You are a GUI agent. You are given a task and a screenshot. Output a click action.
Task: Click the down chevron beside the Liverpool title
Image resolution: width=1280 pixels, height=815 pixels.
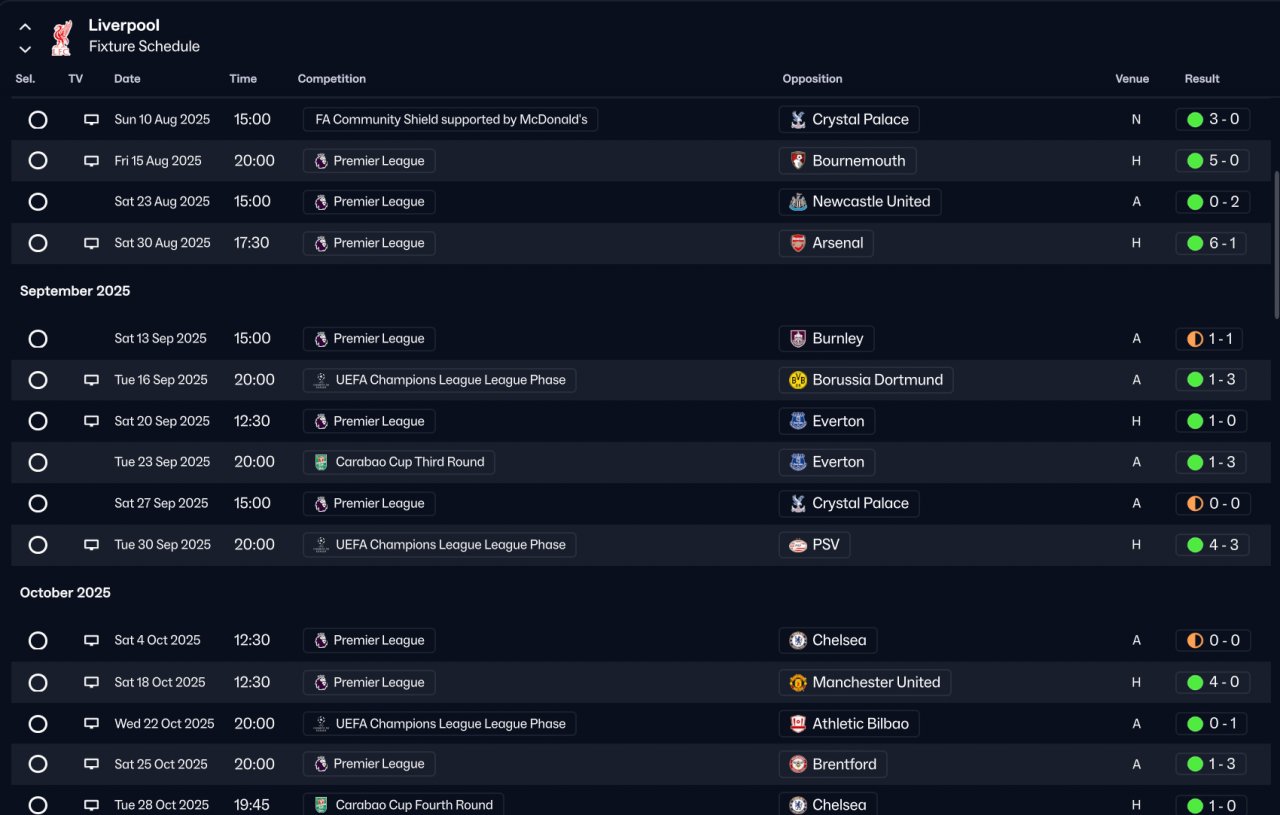tap(25, 49)
